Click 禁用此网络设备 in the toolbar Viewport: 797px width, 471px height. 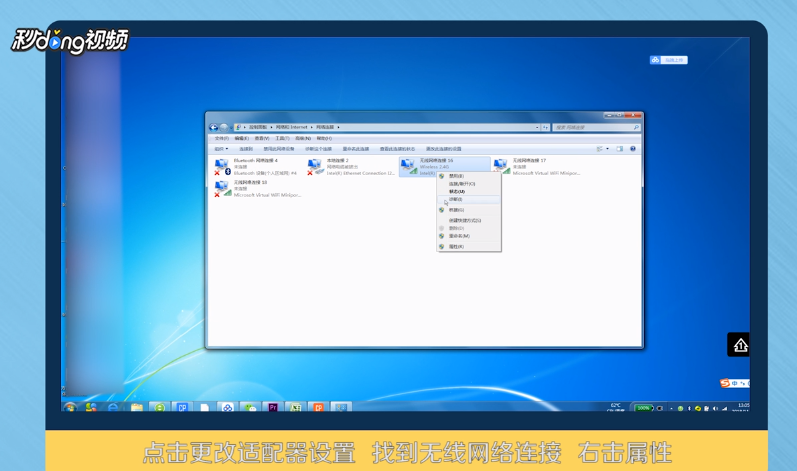pos(279,149)
